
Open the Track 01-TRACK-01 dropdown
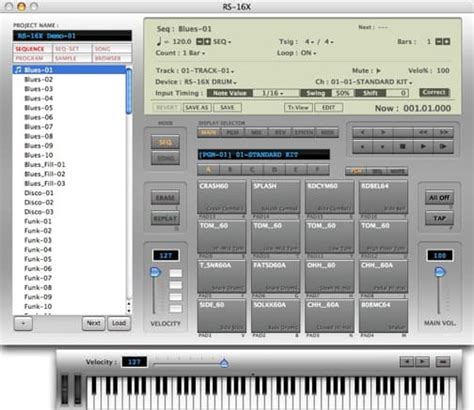[x=207, y=71]
